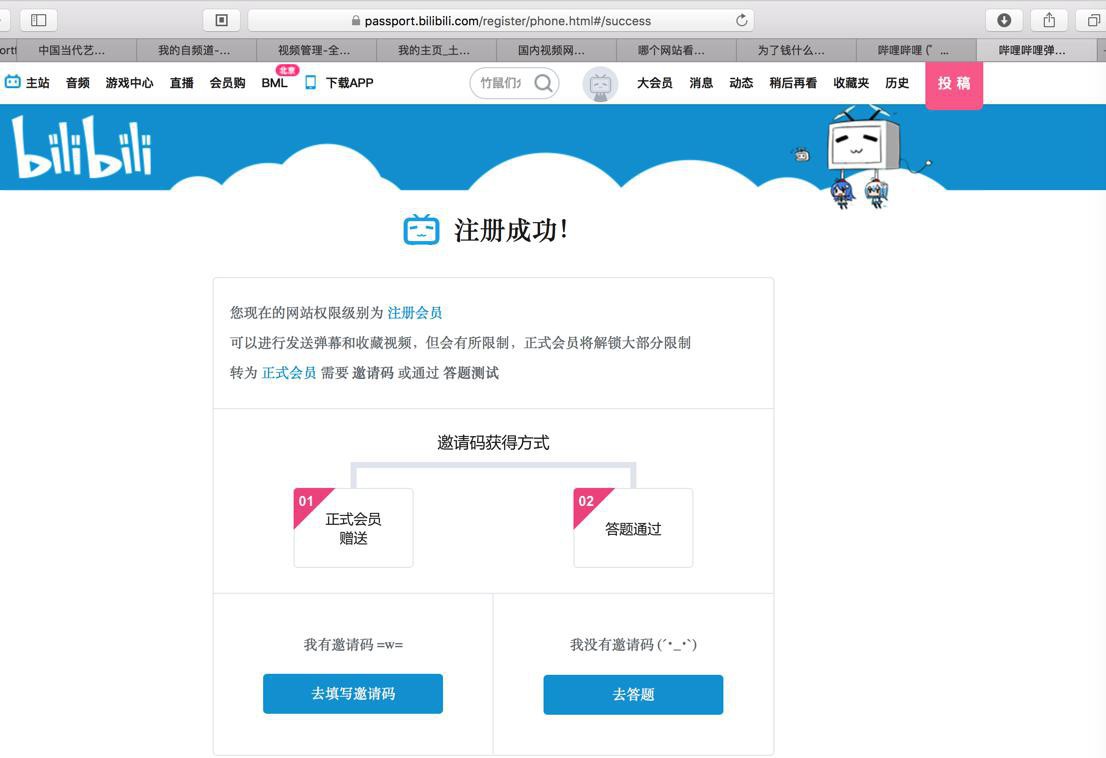Image resolution: width=1106 pixels, height=758 pixels.
Task: Open 游戏中心 in the top nav
Action: pos(129,82)
